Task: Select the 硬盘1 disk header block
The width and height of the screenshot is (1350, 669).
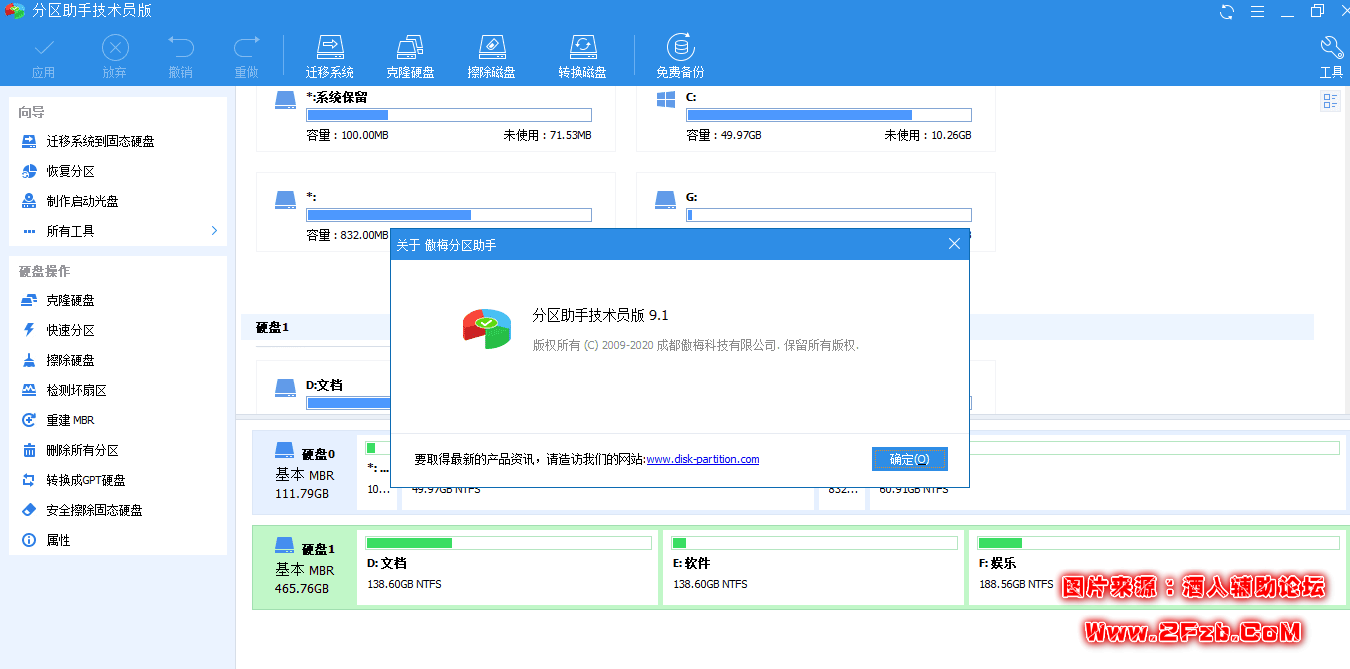Action: coord(304,567)
